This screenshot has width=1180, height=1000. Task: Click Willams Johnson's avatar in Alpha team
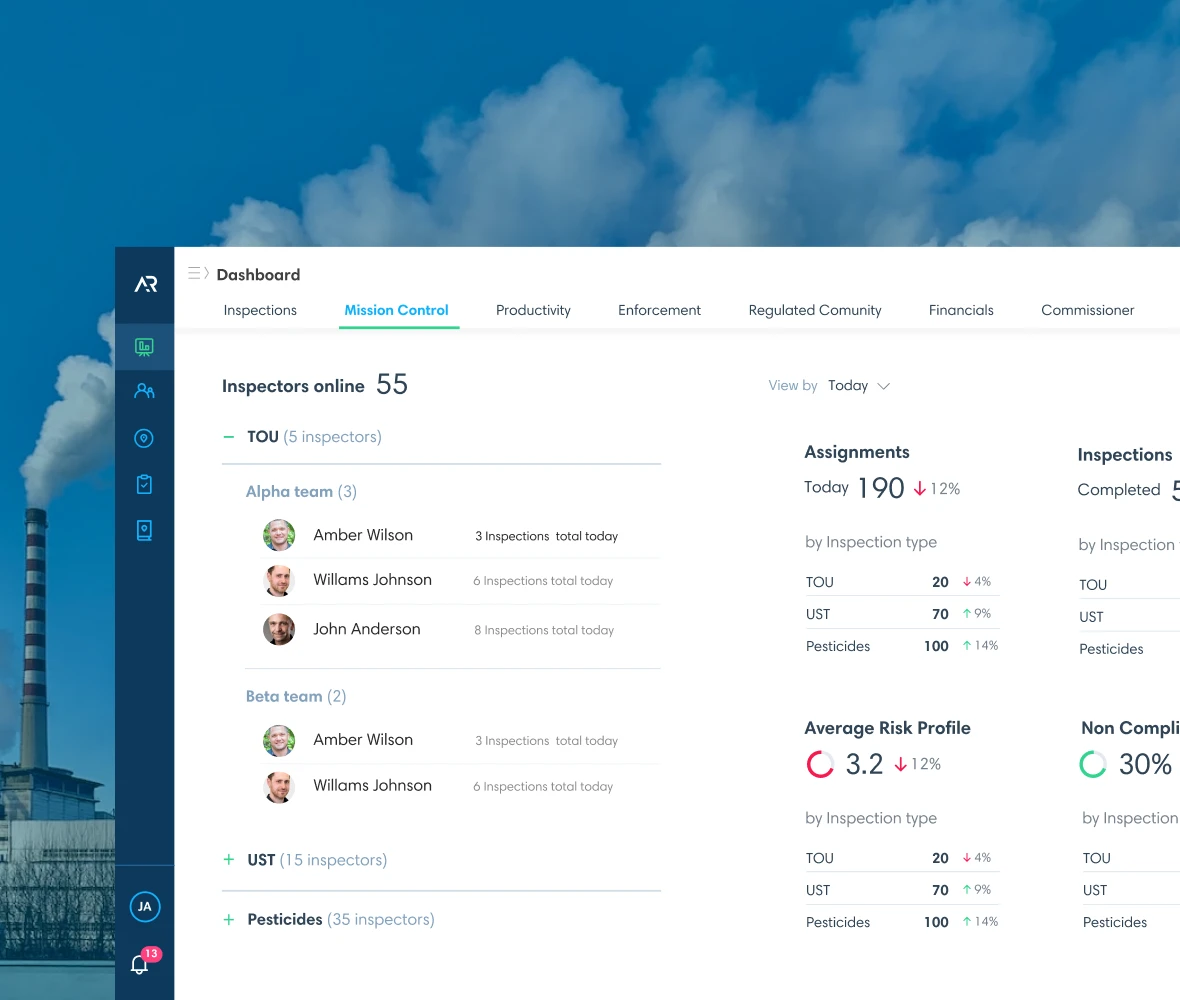pos(278,581)
